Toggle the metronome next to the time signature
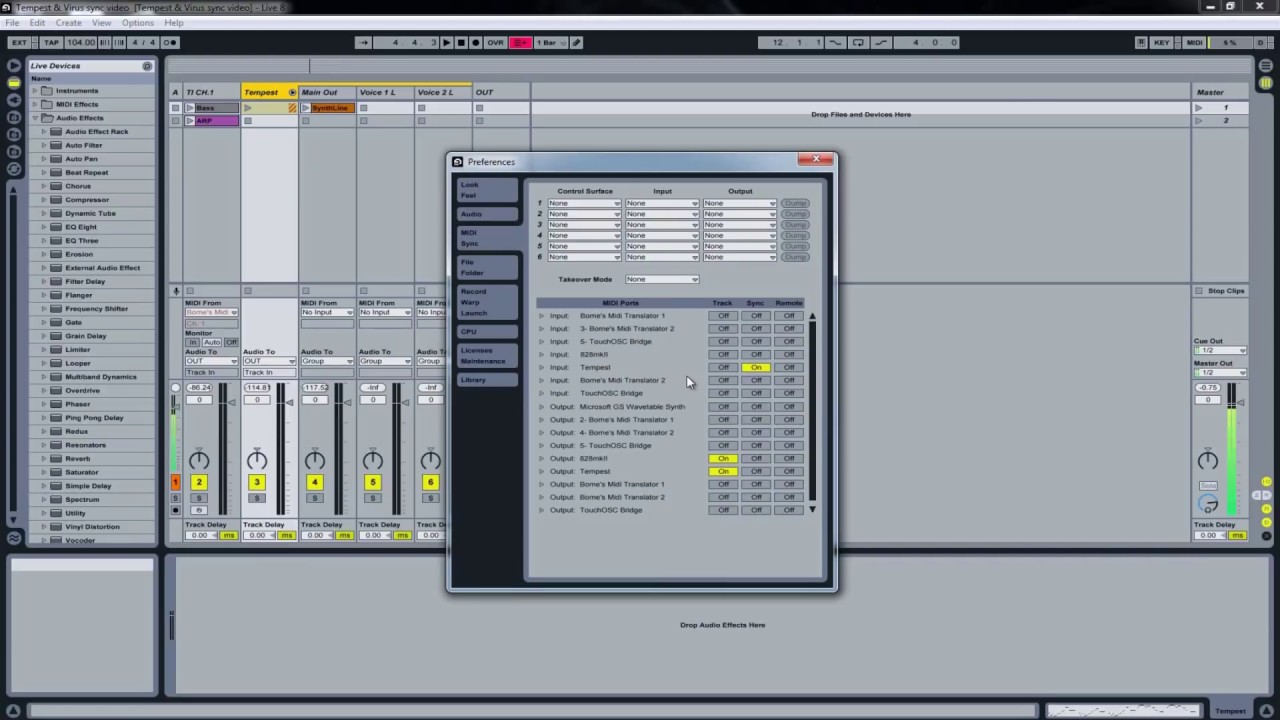 tap(170, 42)
